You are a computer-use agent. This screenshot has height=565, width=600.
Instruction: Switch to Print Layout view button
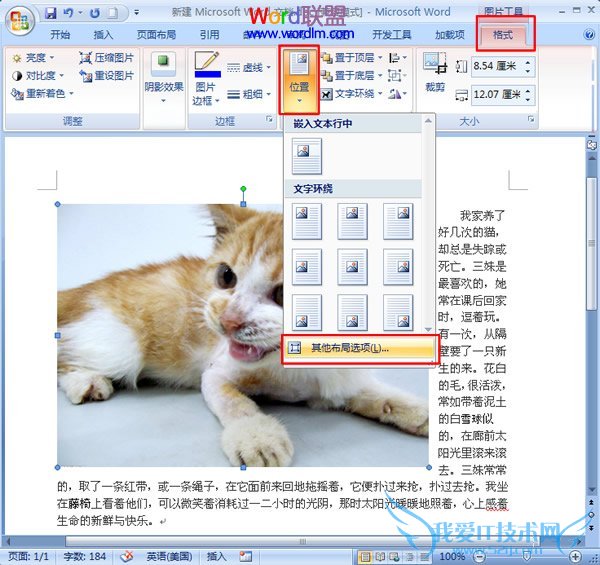pyautogui.click(x=365, y=557)
